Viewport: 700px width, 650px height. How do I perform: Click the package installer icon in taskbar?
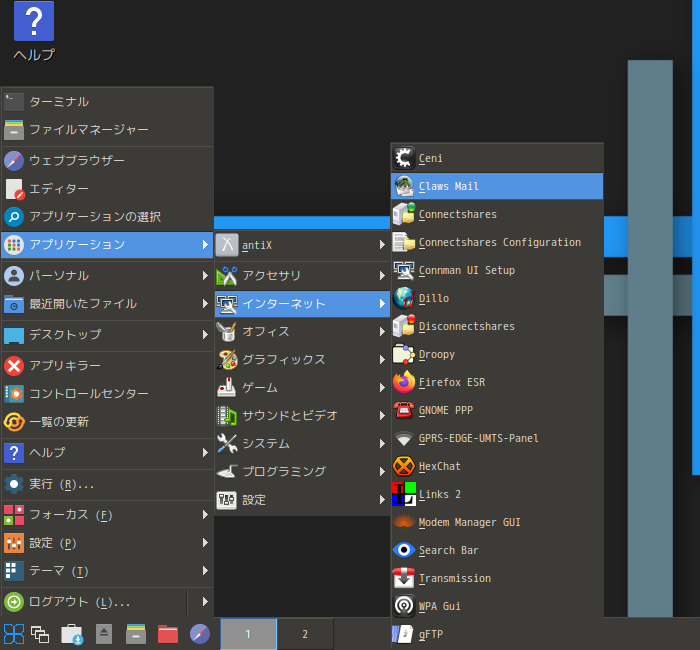coord(72,634)
